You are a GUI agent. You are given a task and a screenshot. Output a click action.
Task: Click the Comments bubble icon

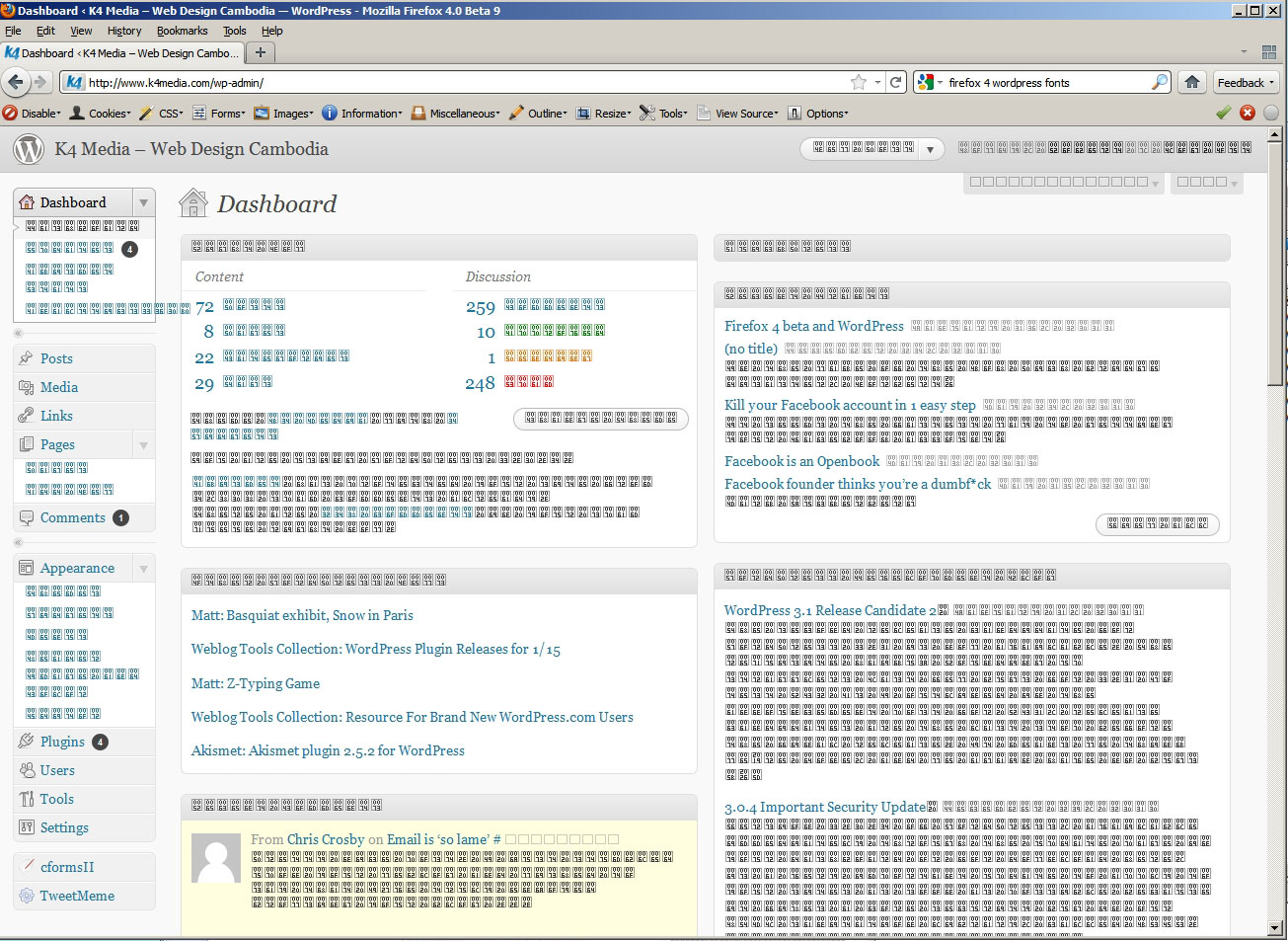click(27, 517)
